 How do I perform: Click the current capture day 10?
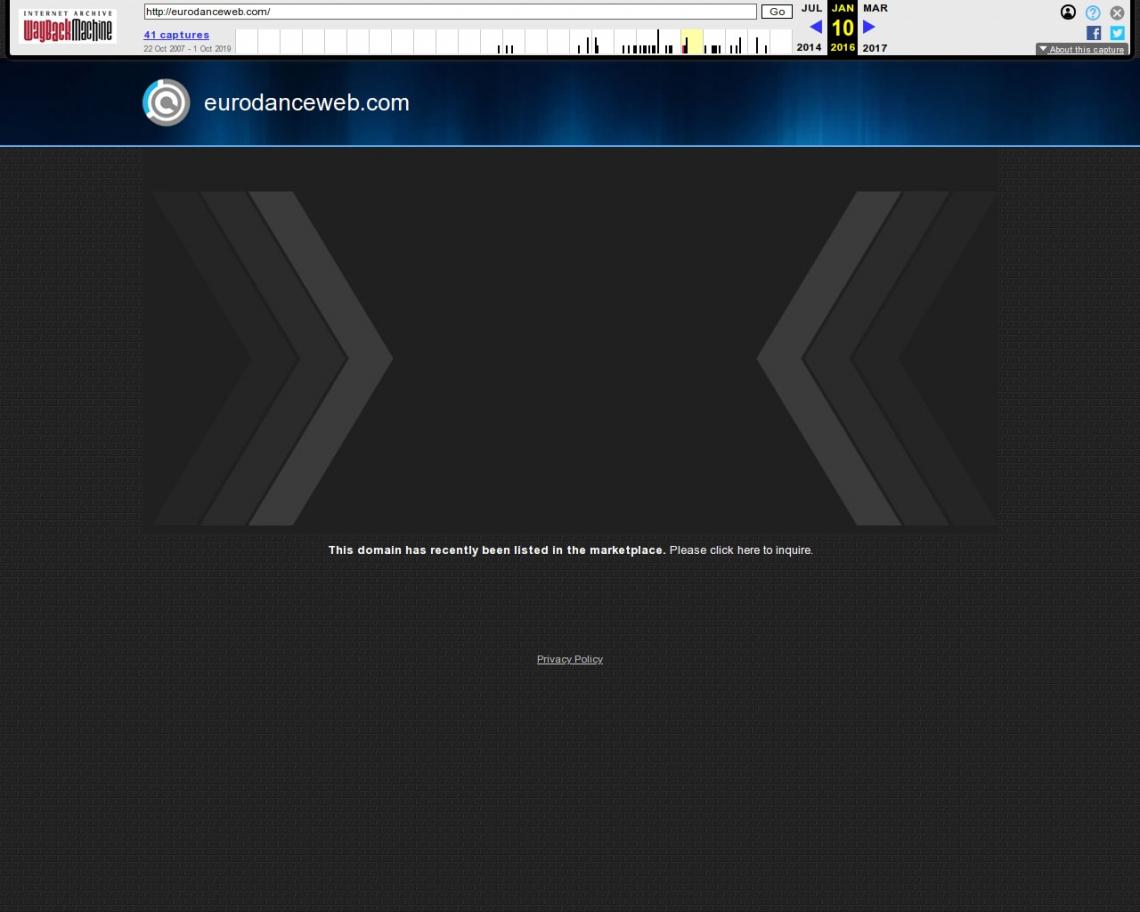(843, 28)
